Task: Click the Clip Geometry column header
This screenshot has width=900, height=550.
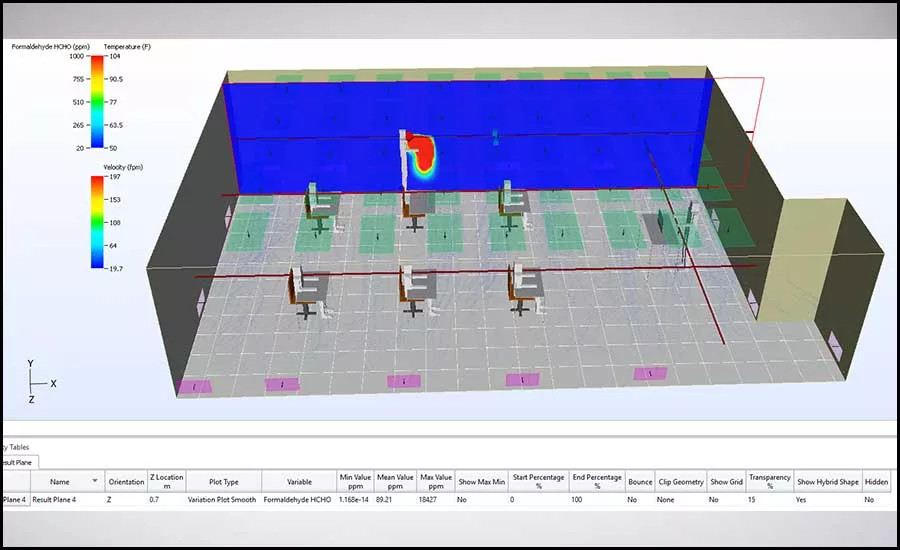Action: [x=681, y=482]
